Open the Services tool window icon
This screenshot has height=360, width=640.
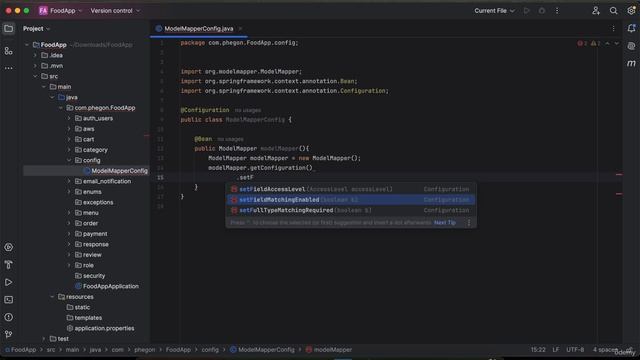click(9, 247)
